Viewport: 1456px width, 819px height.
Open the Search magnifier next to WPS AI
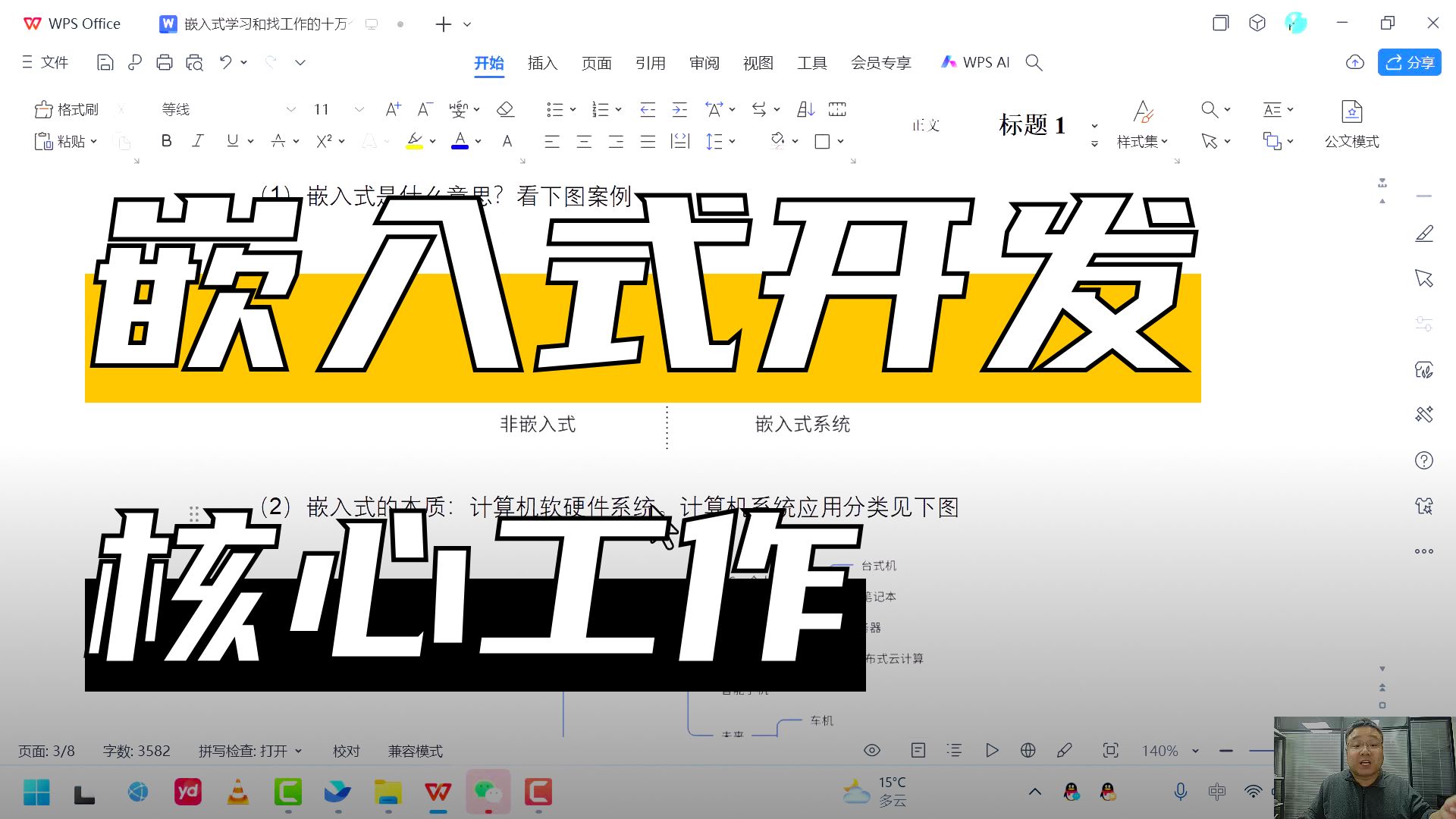tap(1034, 63)
